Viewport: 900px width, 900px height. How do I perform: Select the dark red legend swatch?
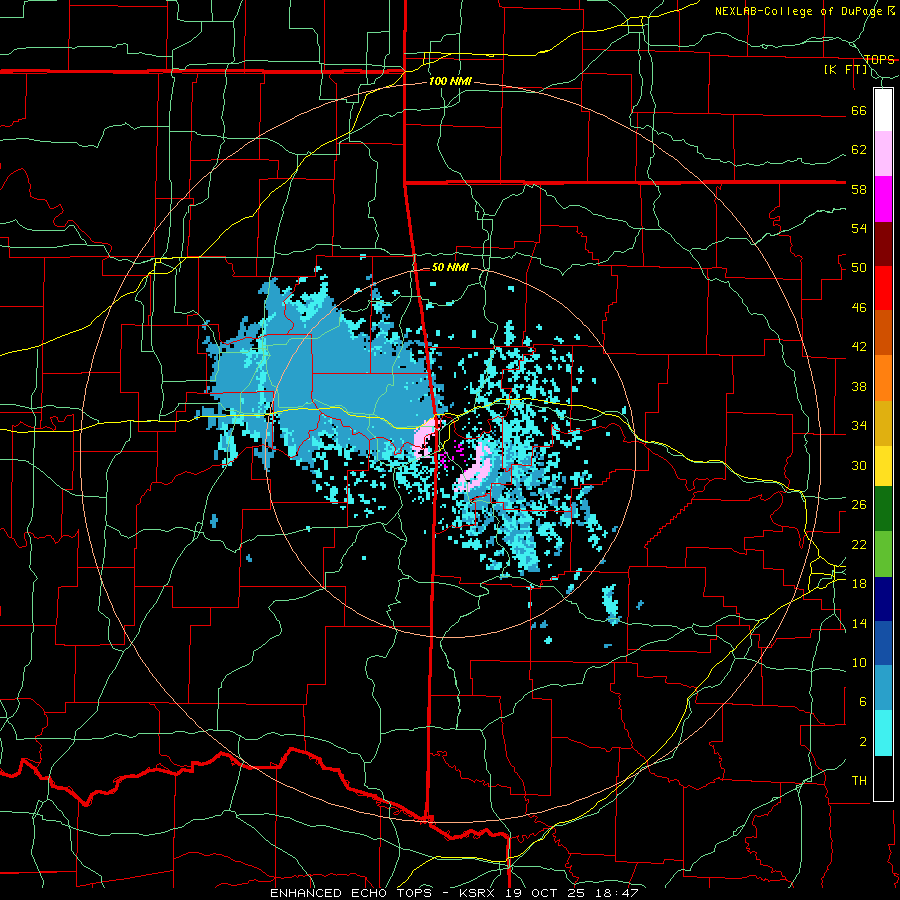(x=883, y=244)
